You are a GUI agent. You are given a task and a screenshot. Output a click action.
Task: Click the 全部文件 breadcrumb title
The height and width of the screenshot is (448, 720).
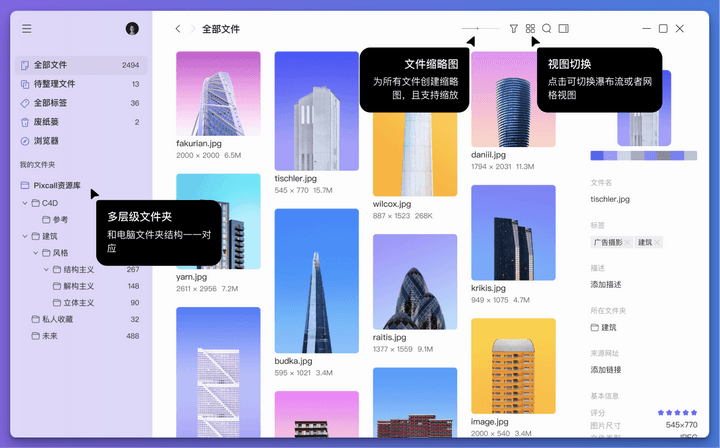(x=221, y=29)
